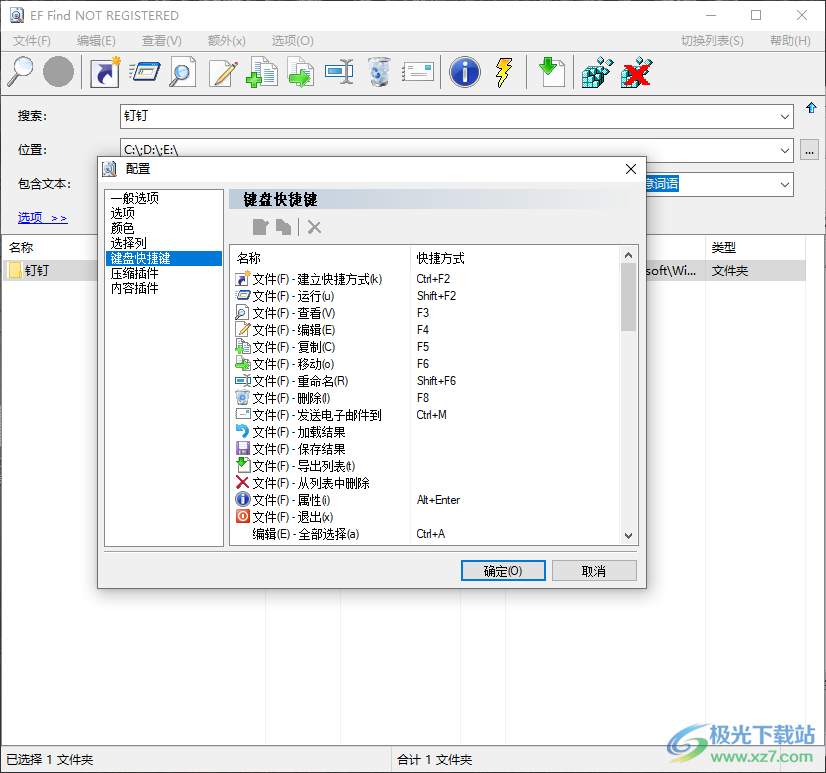Click the 取消 button

[x=594, y=571]
